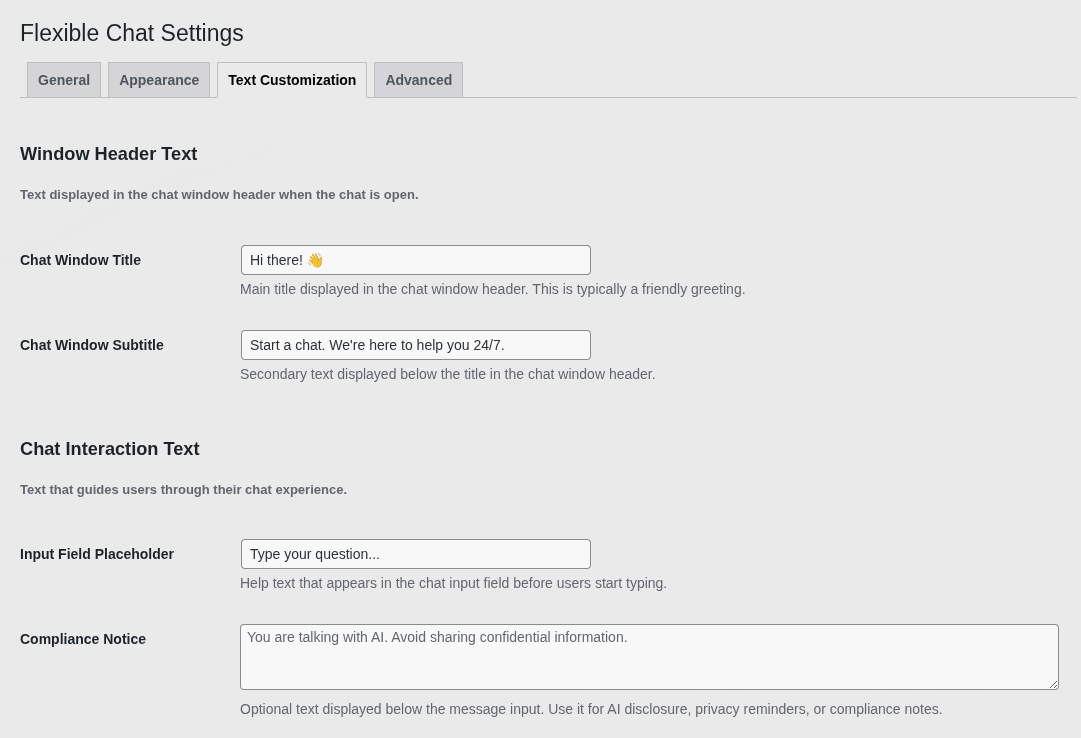Click the waving hand emoji in the title

point(315,260)
